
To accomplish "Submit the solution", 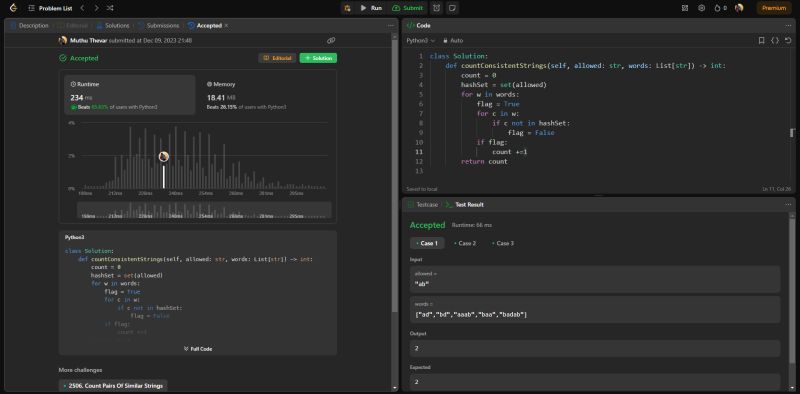I will (408, 8).
